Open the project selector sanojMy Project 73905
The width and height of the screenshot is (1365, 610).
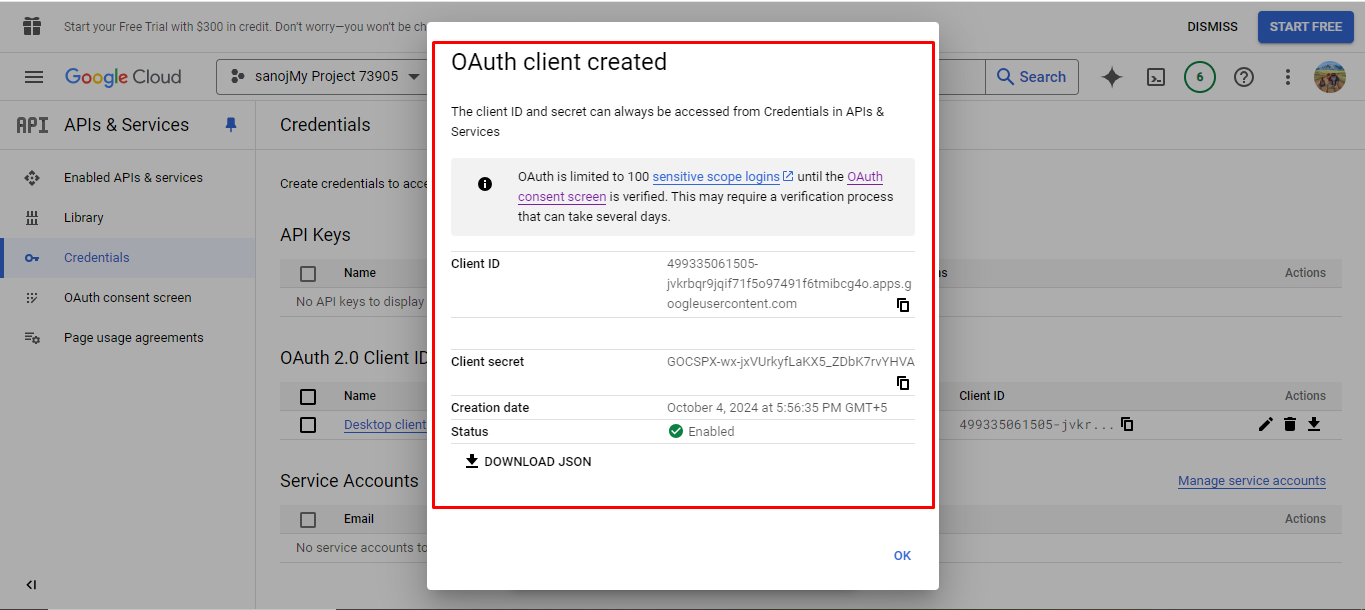(x=324, y=77)
